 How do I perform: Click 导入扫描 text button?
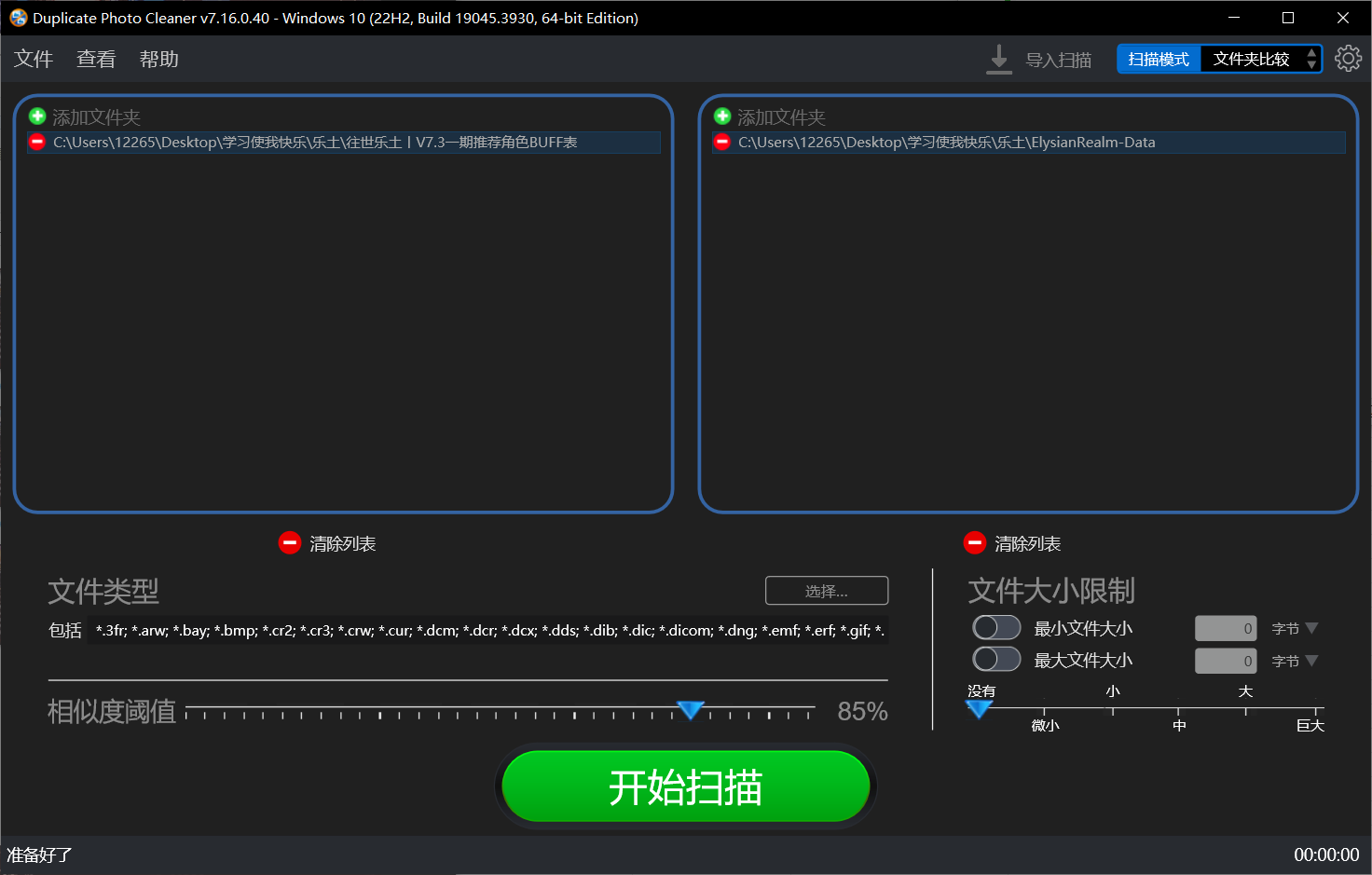(1059, 61)
